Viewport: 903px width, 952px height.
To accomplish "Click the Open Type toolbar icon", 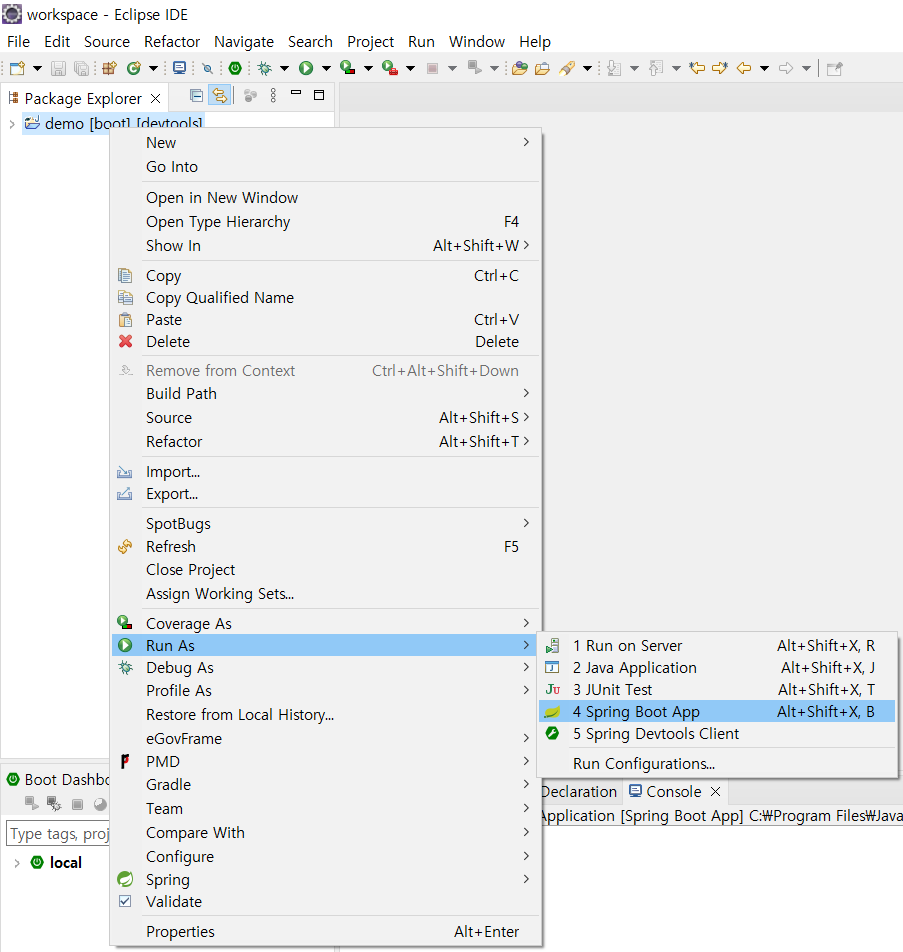I will point(520,68).
